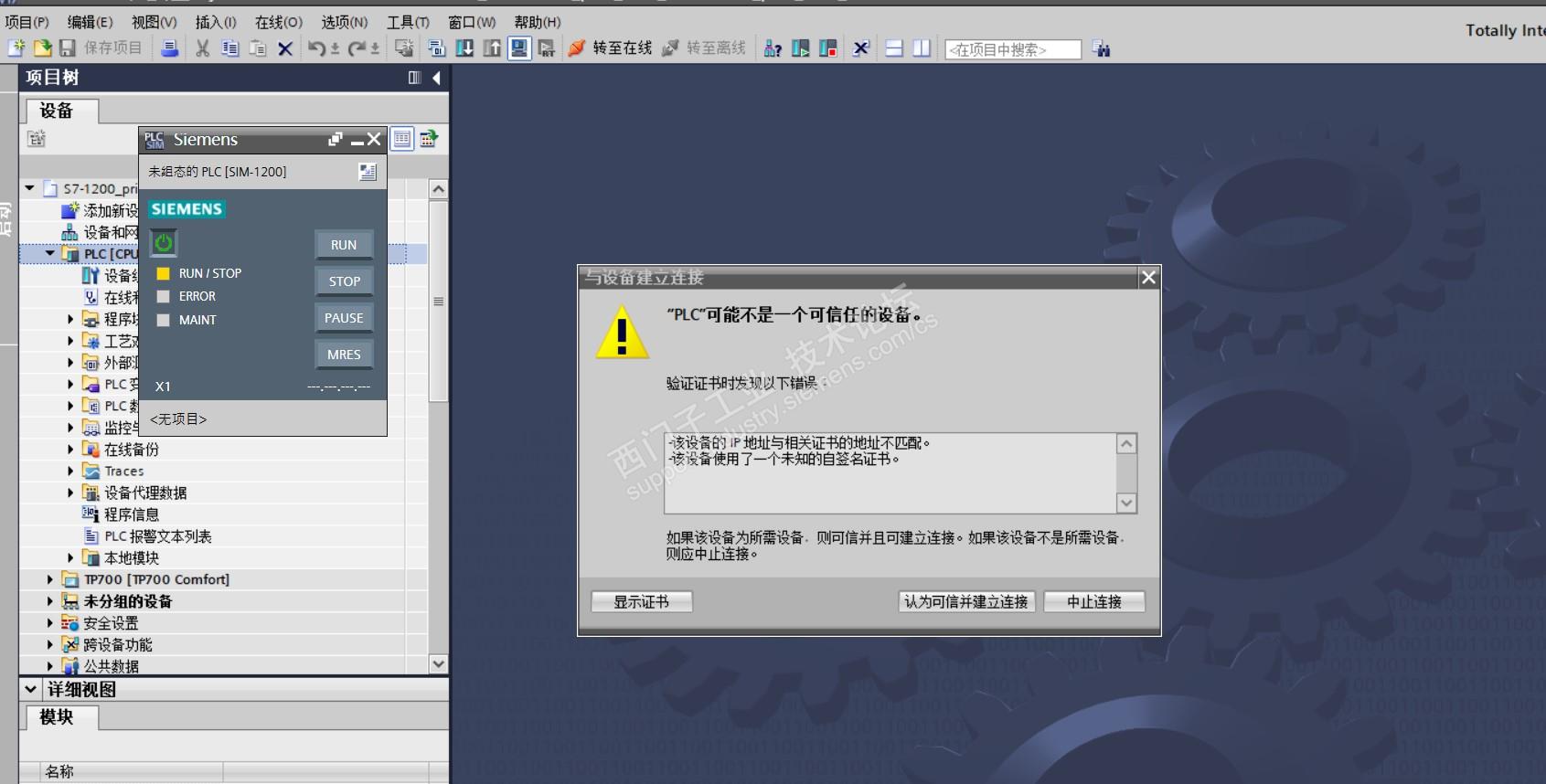Split the editor area vertically
This screenshot has width=1546, height=784.
922,48
